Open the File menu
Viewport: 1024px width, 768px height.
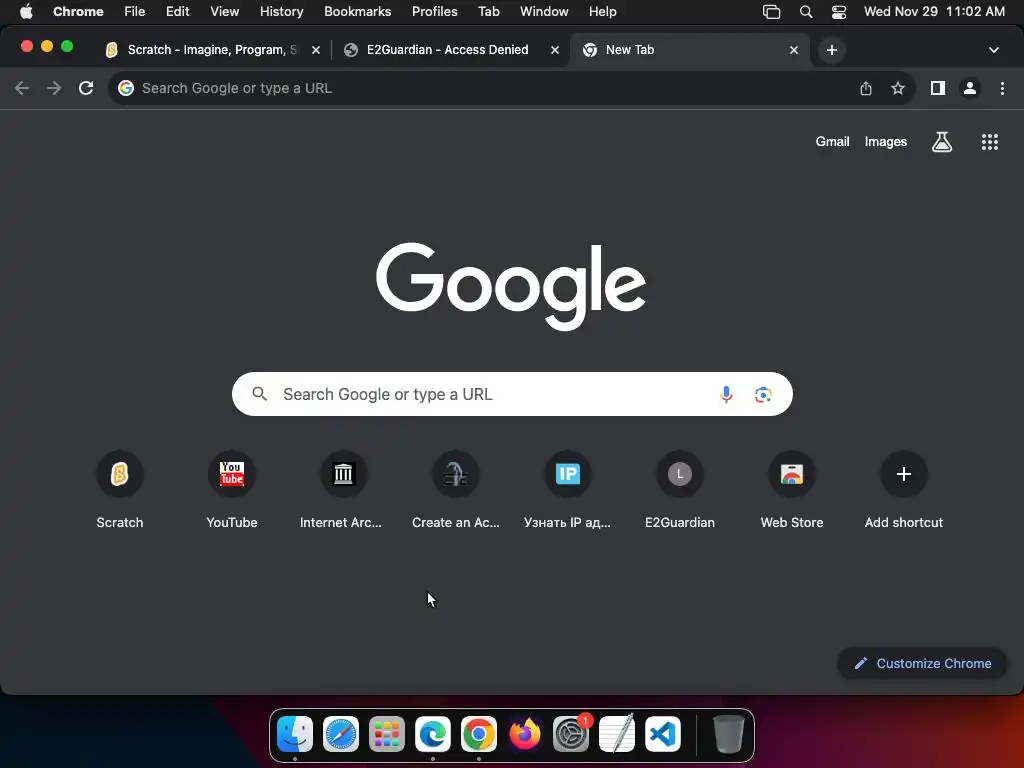click(x=135, y=12)
